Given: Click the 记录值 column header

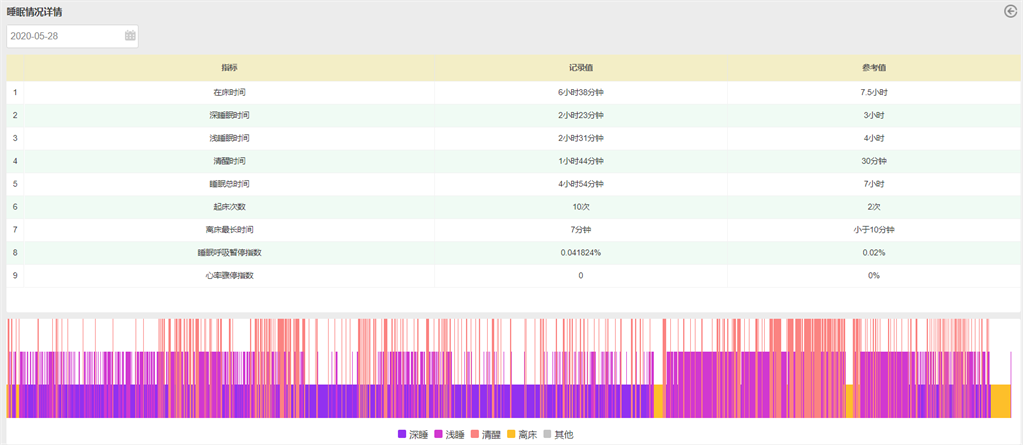Looking at the screenshot, I should pyautogui.click(x=581, y=68).
